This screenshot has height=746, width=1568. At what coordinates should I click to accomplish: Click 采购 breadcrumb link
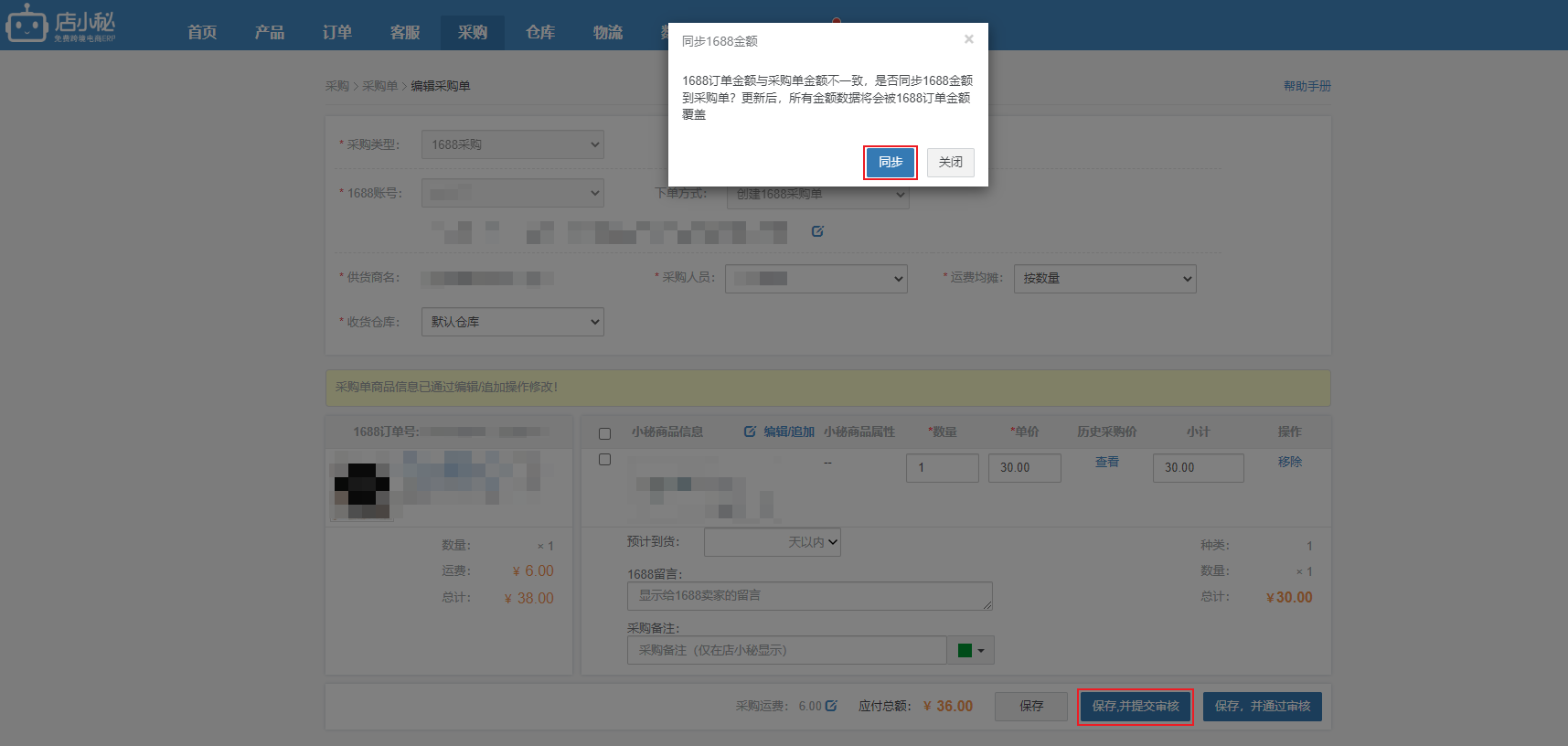(x=337, y=86)
